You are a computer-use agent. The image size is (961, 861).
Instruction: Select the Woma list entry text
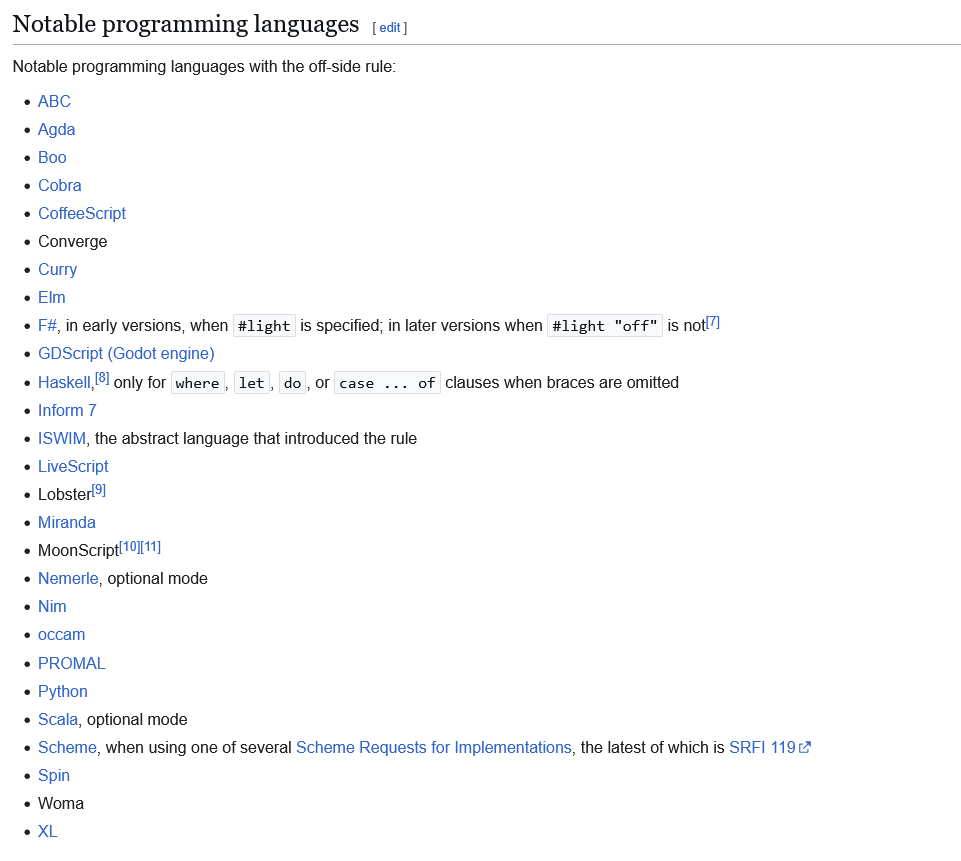tap(61, 803)
